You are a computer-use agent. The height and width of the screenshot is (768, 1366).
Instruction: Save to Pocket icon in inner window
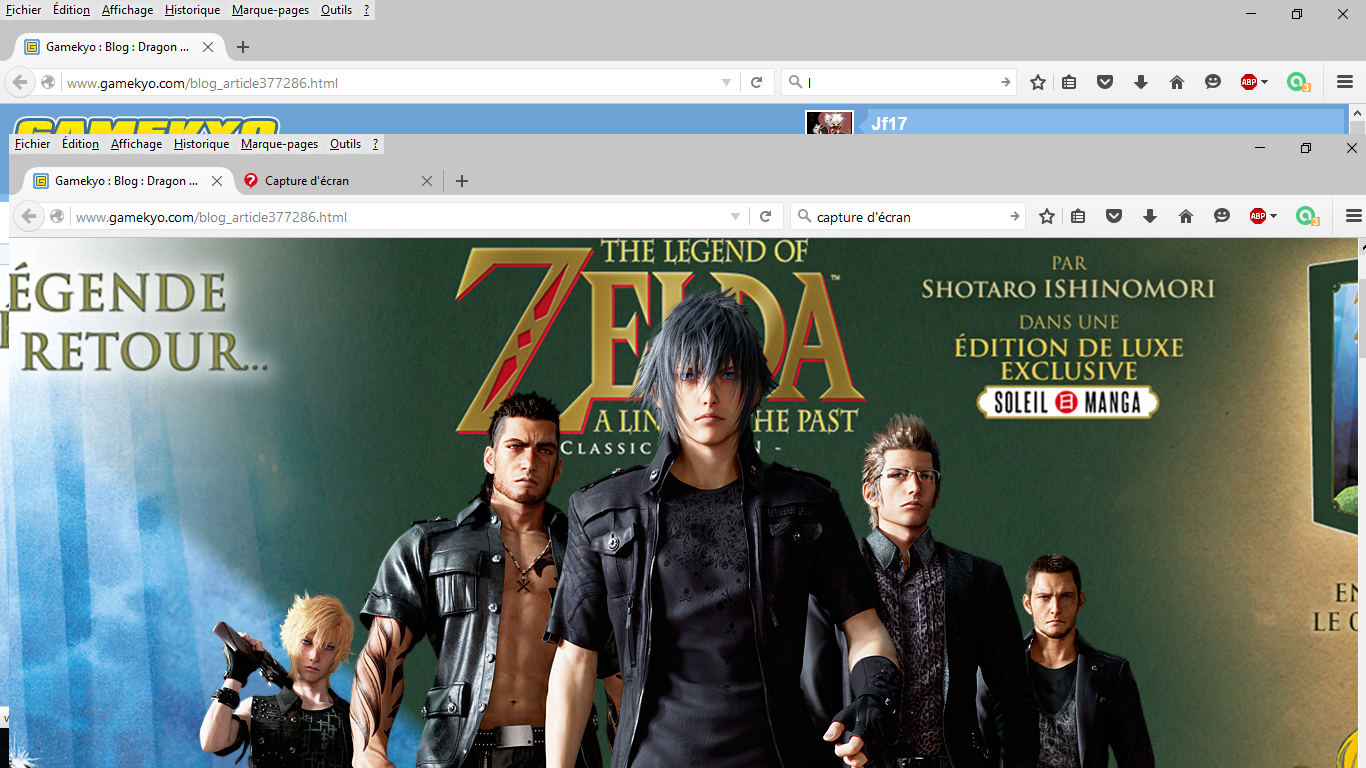pyautogui.click(x=1114, y=216)
